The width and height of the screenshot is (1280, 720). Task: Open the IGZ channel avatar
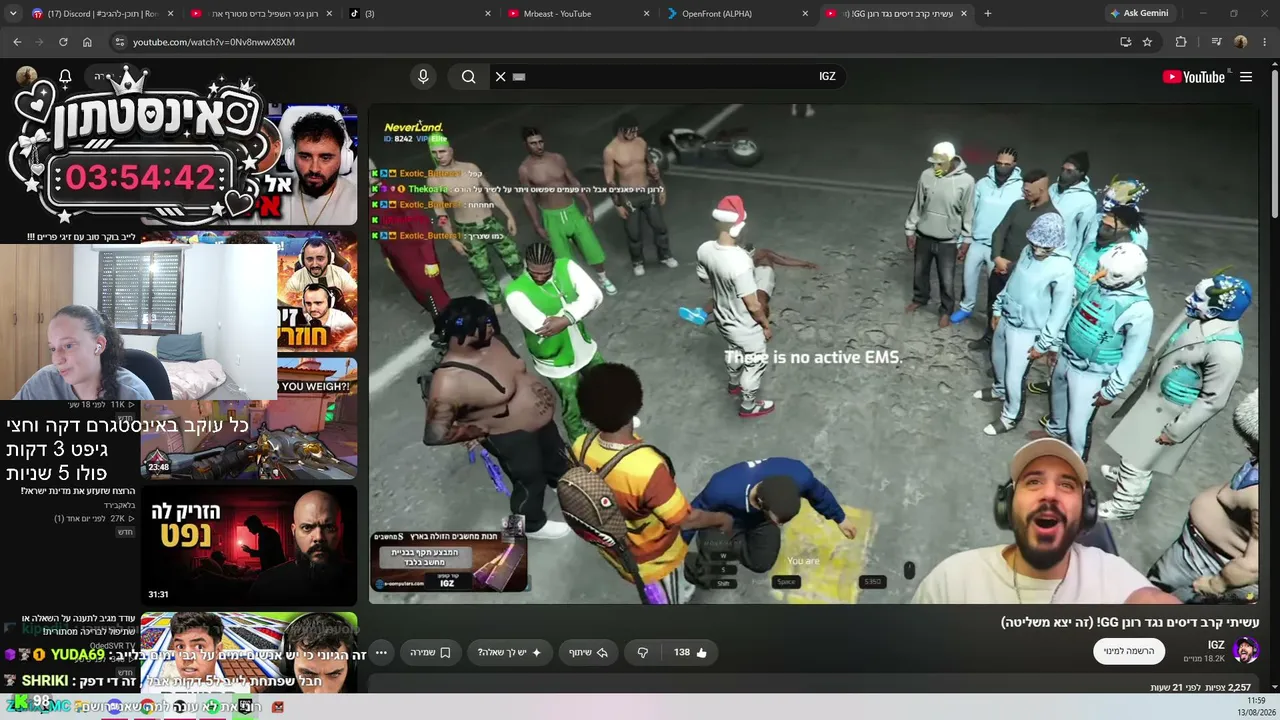[x=1245, y=651]
